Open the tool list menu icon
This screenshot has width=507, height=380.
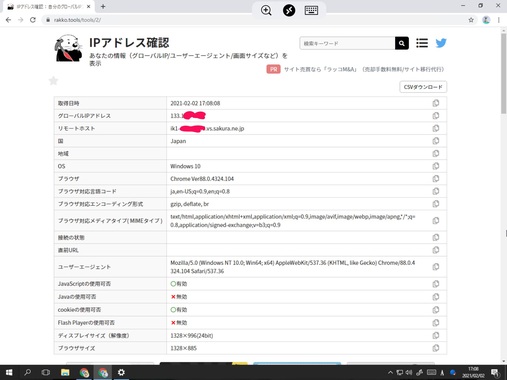pos(422,43)
